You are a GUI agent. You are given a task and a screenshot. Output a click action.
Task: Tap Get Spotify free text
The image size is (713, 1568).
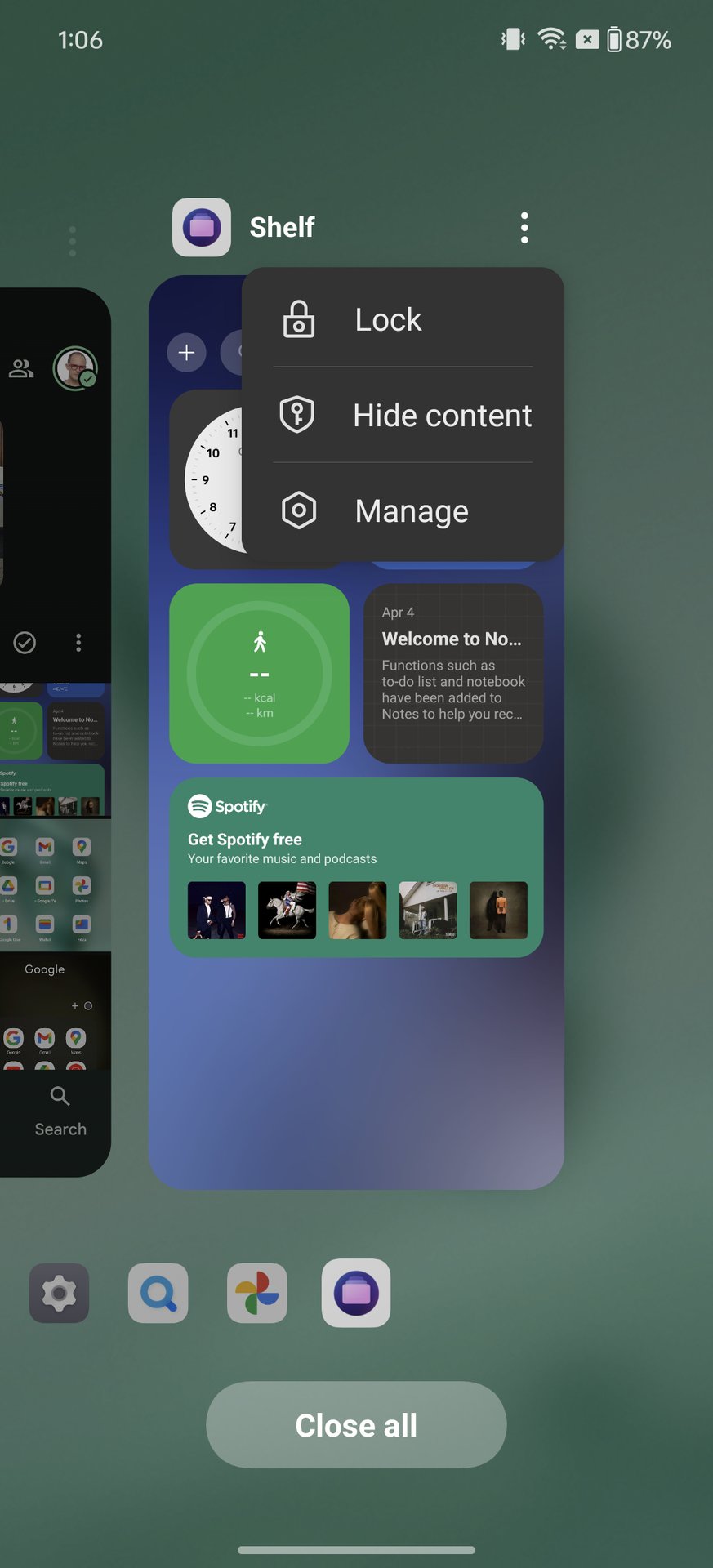pyautogui.click(x=245, y=840)
